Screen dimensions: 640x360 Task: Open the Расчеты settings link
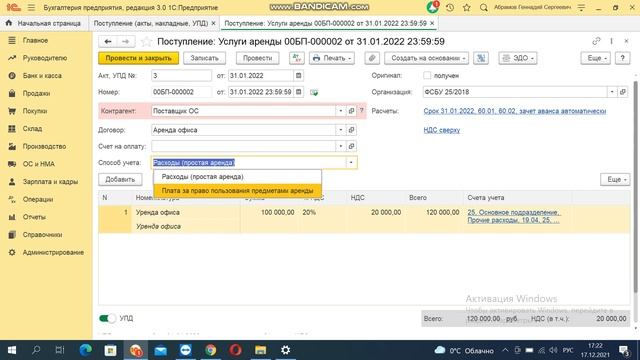[x=515, y=111]
